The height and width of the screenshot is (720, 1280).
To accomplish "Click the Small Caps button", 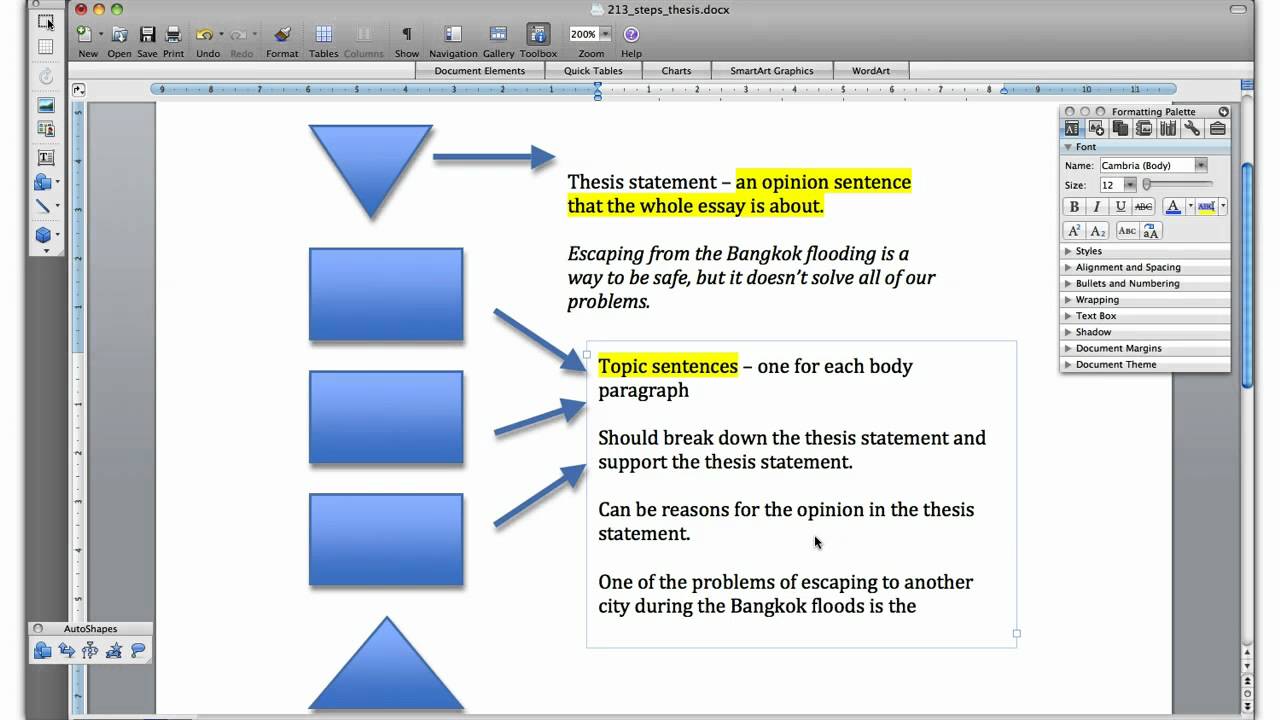I will point(1126,231).
